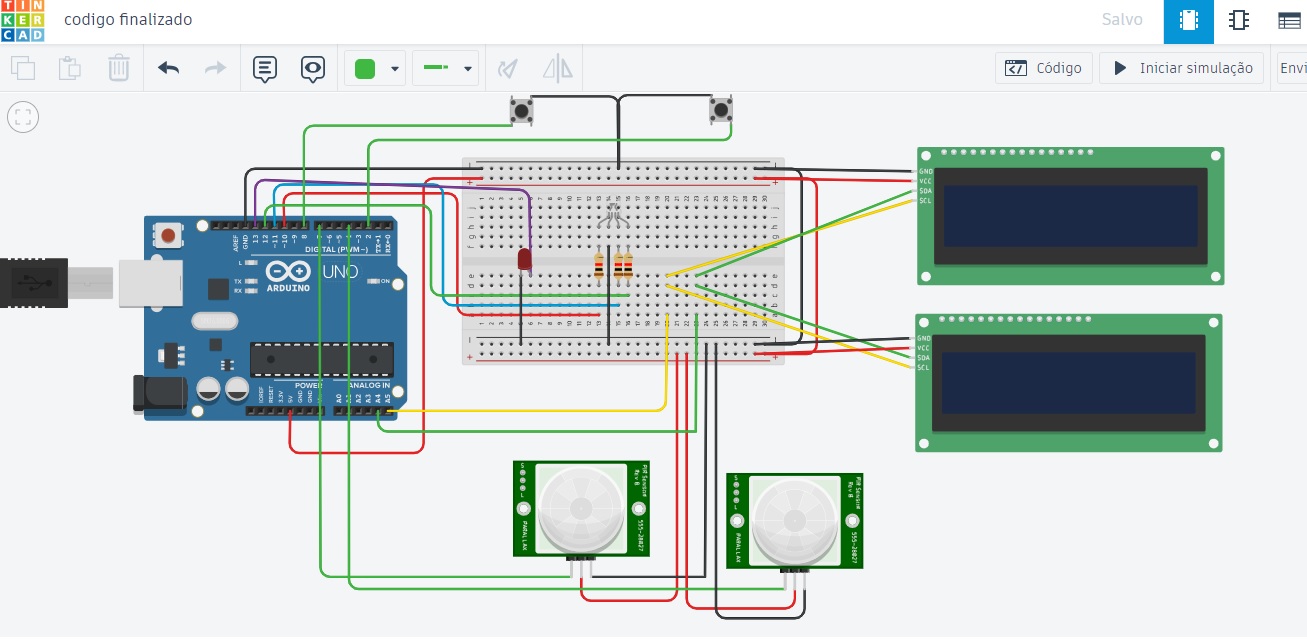Image resolution: width=1307 pixels, height=644 pixels.
Task: Select the rotate tool
Action: [x=507, y=68]
